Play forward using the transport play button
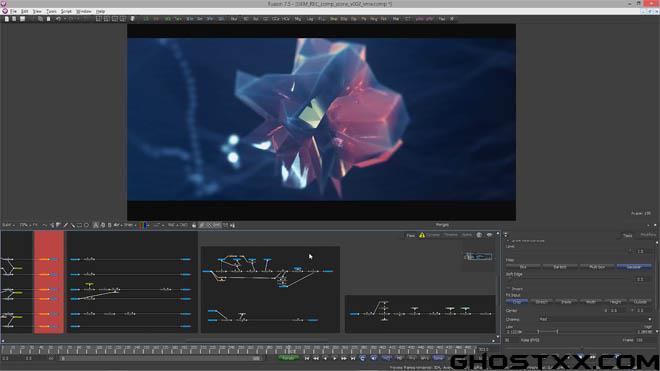The image size is (660, 371). point(335,358)
